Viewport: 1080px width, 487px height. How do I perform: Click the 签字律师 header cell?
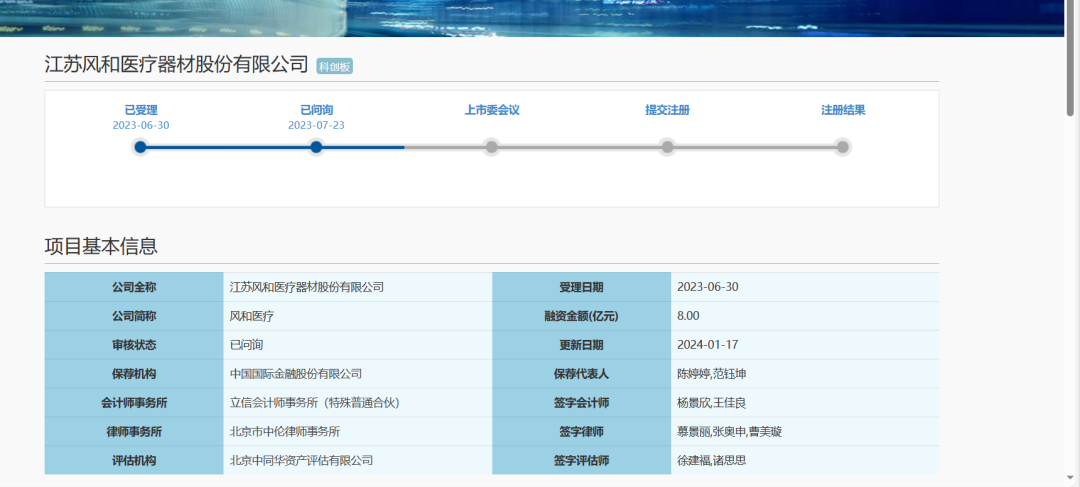click(x=582, y=432)
